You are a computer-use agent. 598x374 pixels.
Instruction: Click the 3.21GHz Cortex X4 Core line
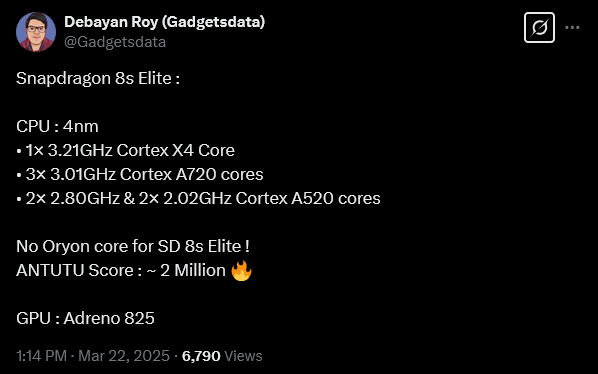(125, 150)
